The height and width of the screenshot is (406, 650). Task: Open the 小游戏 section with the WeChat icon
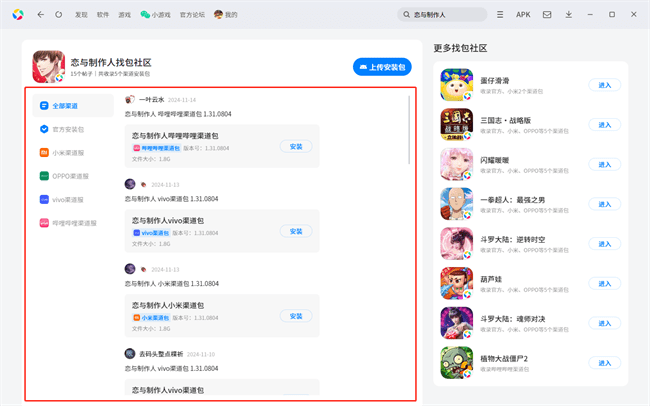point(155,15)
